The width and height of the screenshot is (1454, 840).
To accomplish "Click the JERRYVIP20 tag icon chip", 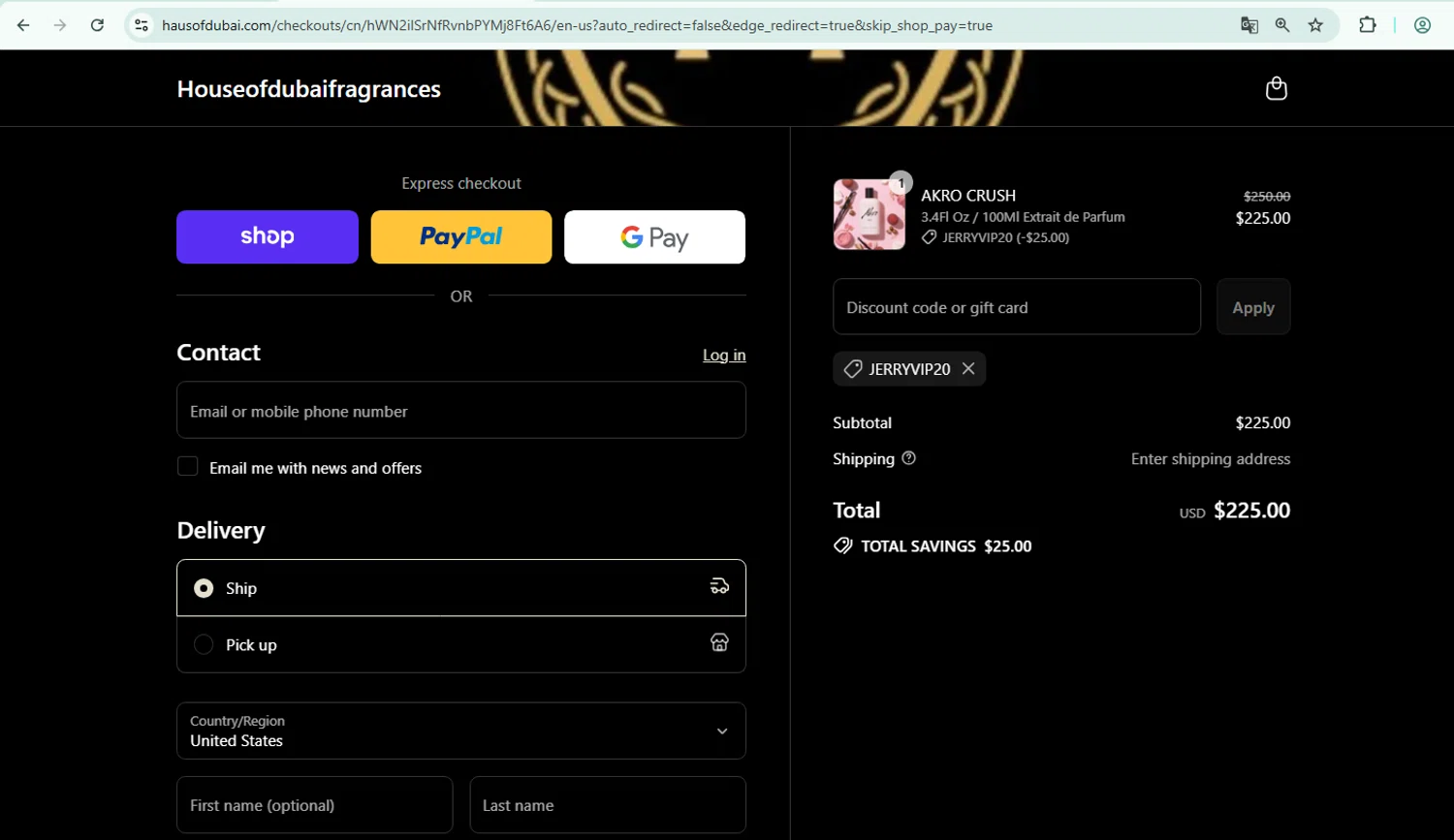I will tap(853, 369).
